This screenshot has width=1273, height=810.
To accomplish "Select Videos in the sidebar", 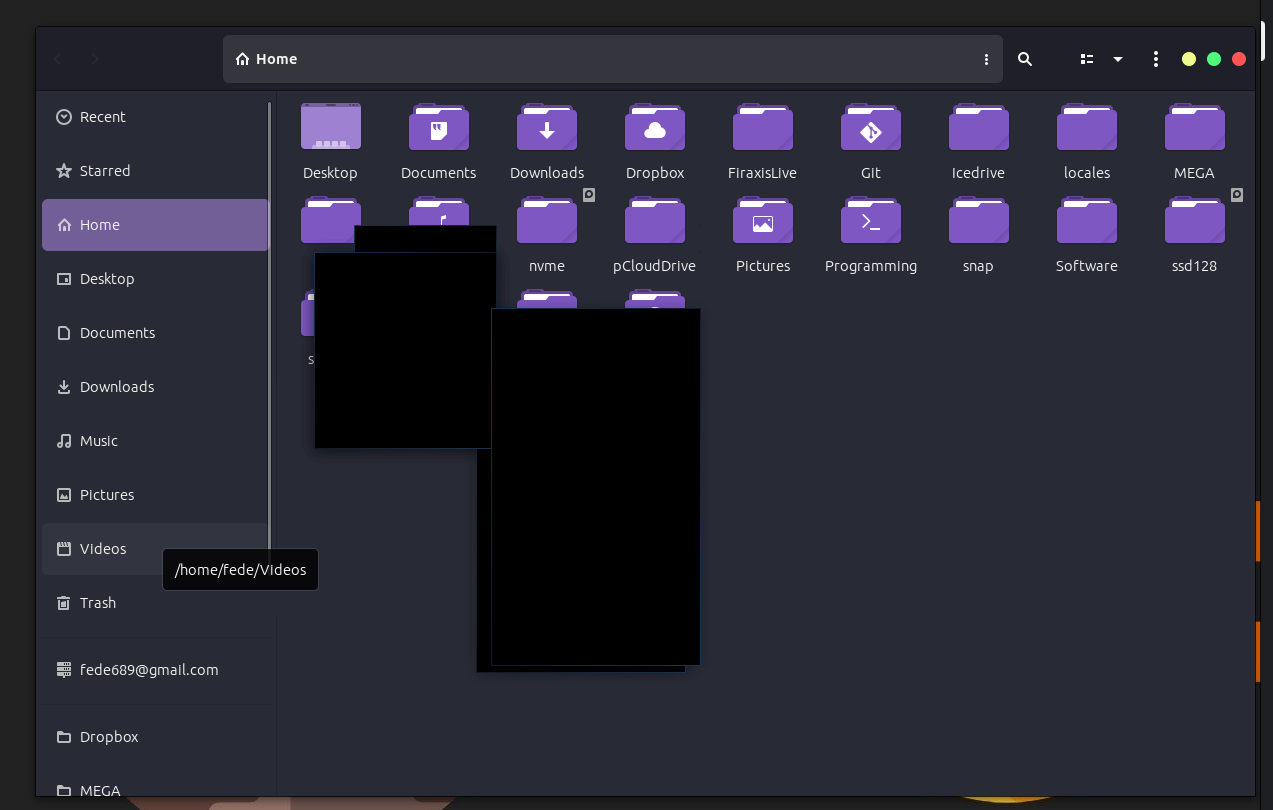I will pos(103,548).
